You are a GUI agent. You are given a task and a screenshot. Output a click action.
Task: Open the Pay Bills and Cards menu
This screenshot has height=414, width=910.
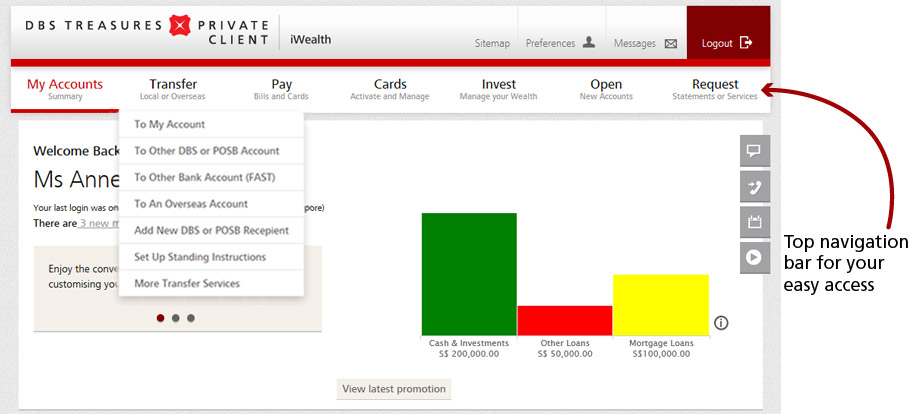coord(281,89)
